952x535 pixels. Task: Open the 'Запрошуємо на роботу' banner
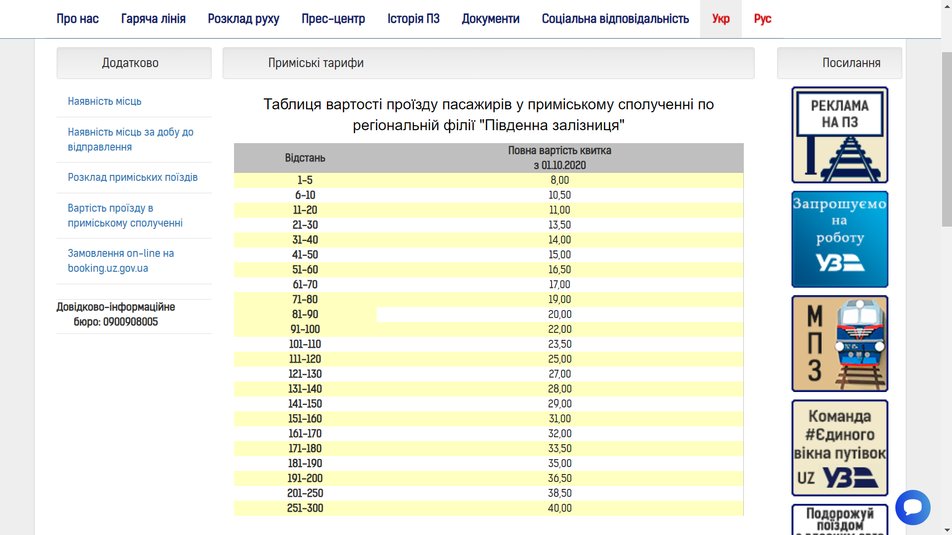(x=839, y=239)
